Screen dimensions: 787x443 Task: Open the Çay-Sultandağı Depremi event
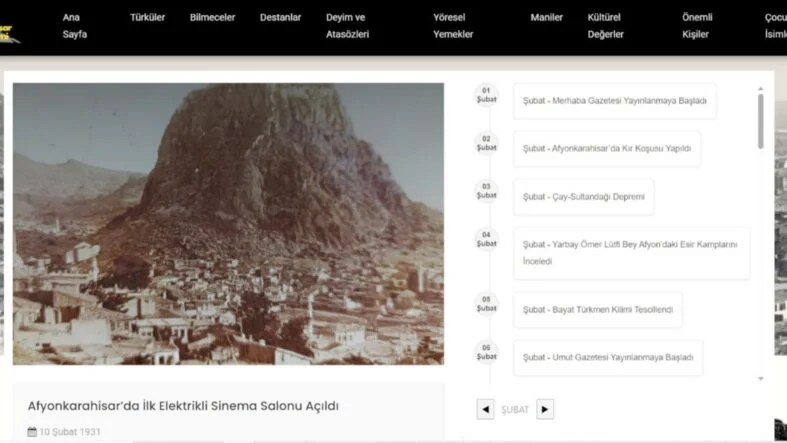point(584,197)
